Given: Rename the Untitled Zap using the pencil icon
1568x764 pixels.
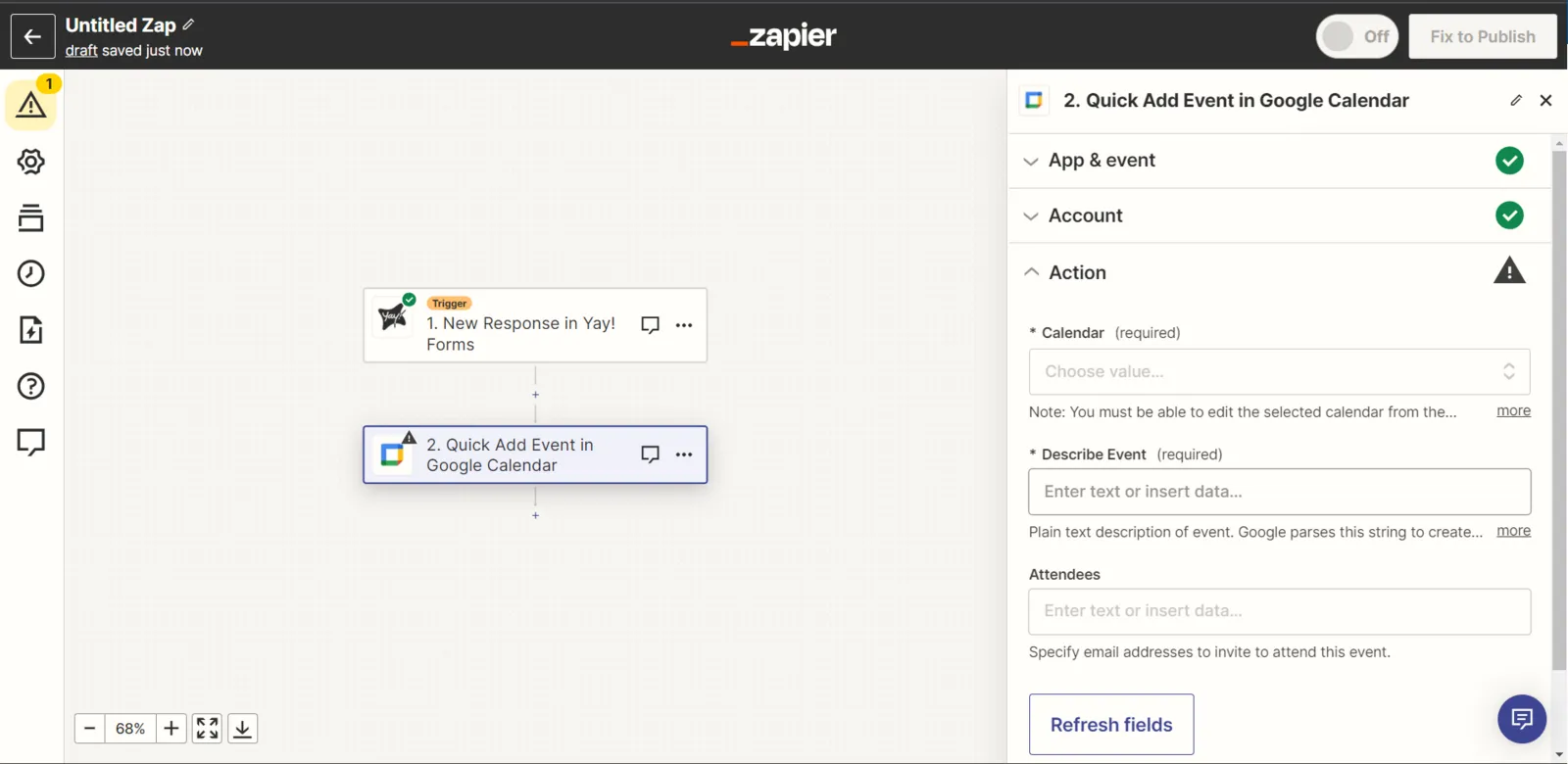Looking at the screenshot, I should click(188, 24).
